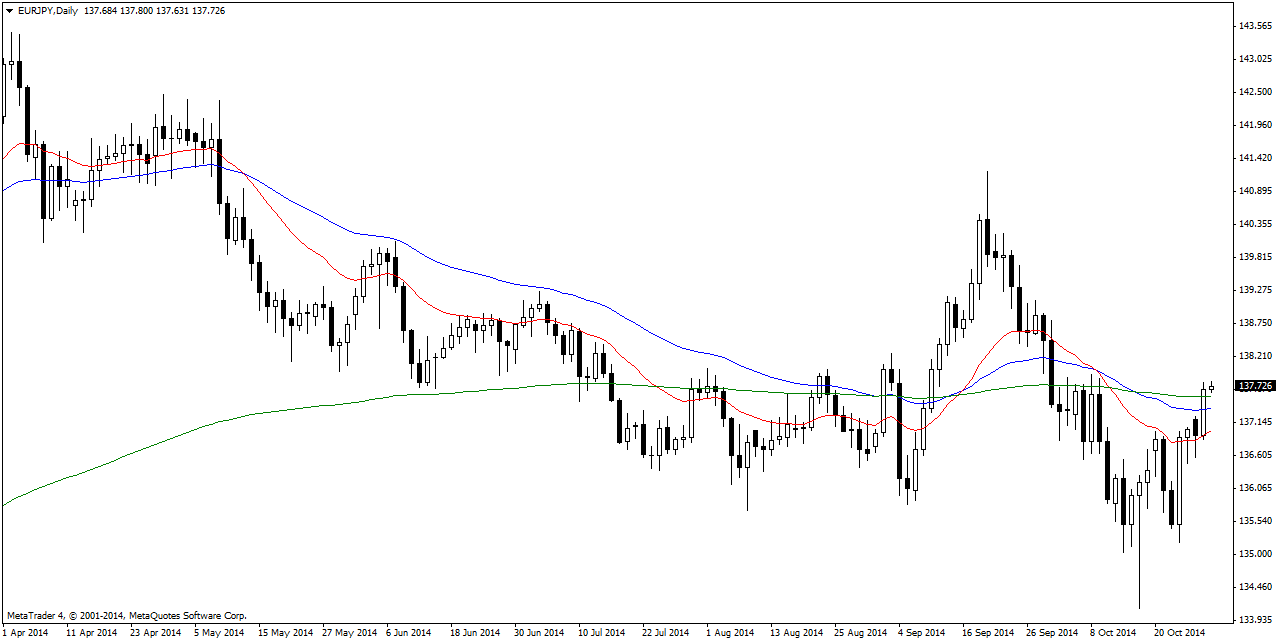Click the 140.890 level on price axis
This screenshot has width=1276, height=641.
(1254, 191)
